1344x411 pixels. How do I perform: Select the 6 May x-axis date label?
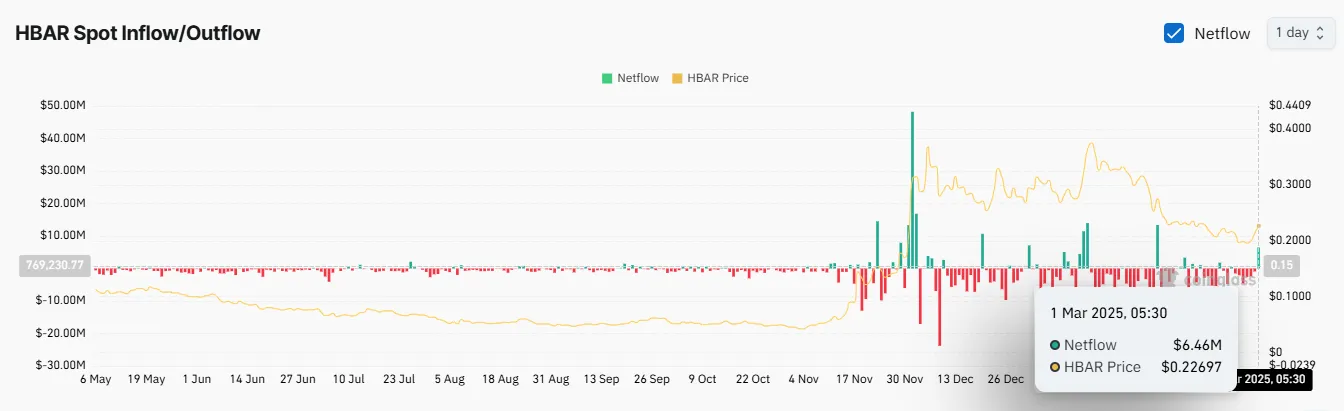click(95, 380)
